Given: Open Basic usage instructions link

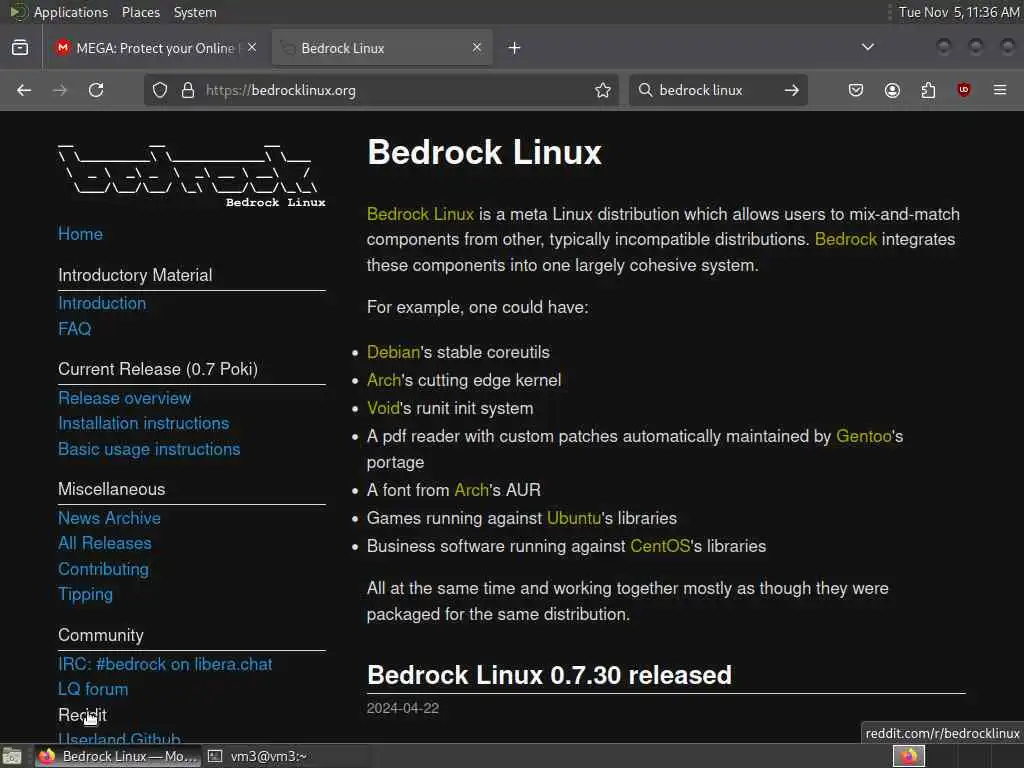Looking at the screenshot, I should (x=149, y=449).
